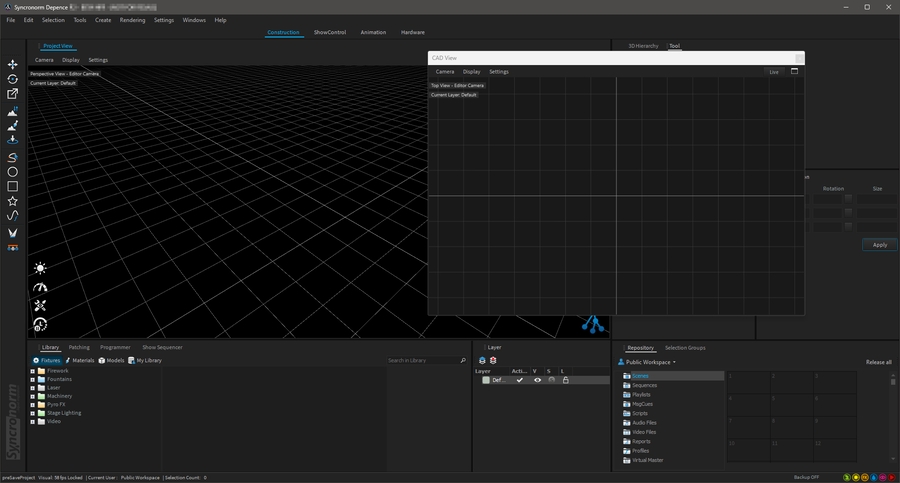Toggle active checkmark of Default layer
Image resolution: width=900 pixels, height=483 pixels.
[x=519, y=380]
